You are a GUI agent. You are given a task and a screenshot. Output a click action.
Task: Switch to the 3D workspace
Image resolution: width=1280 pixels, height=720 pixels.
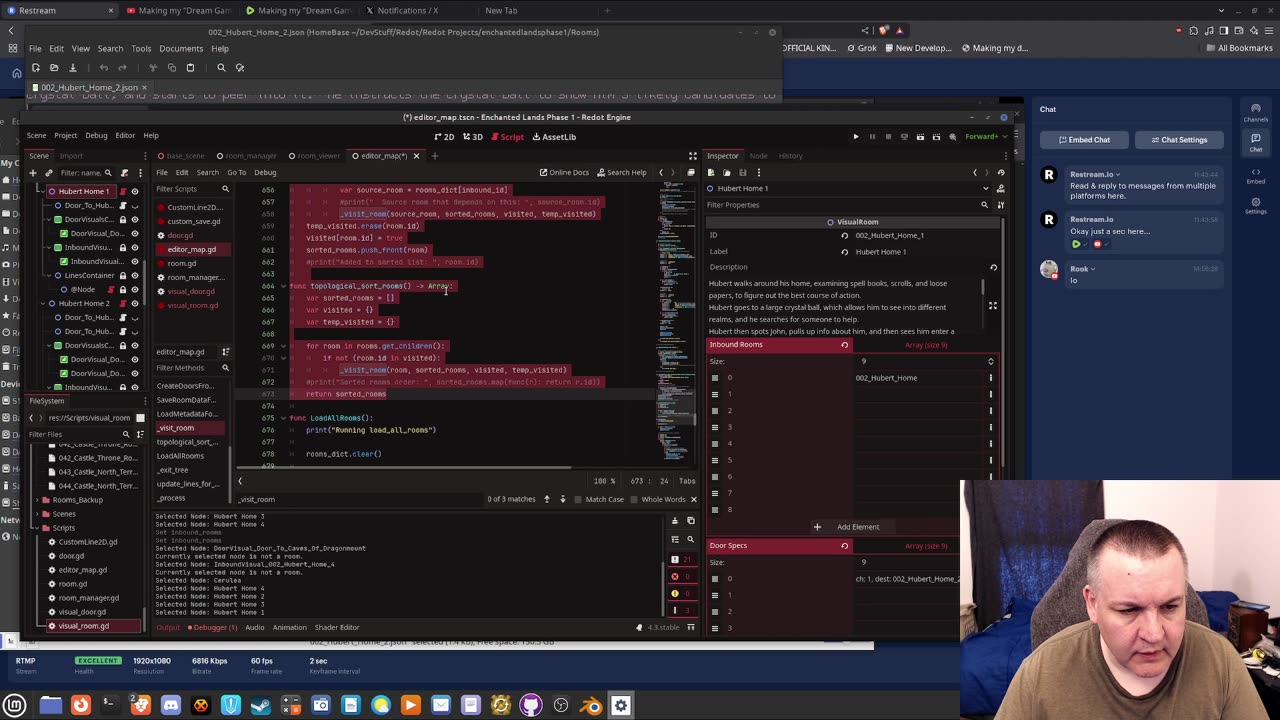click(472, 137)
